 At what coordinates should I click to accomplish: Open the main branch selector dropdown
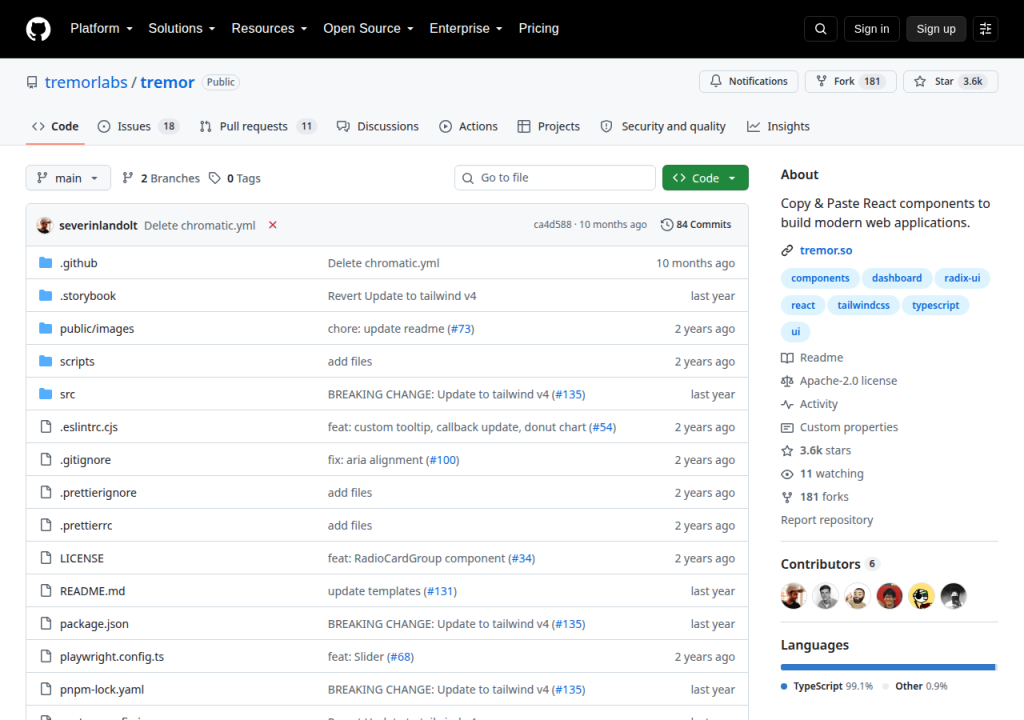pos(68,178)
